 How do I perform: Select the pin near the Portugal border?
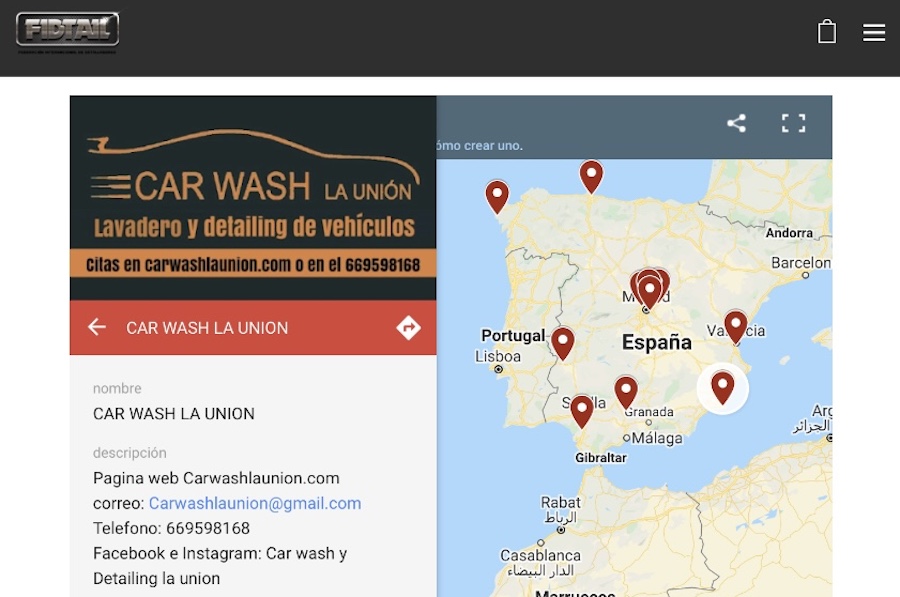pos(563,341)
